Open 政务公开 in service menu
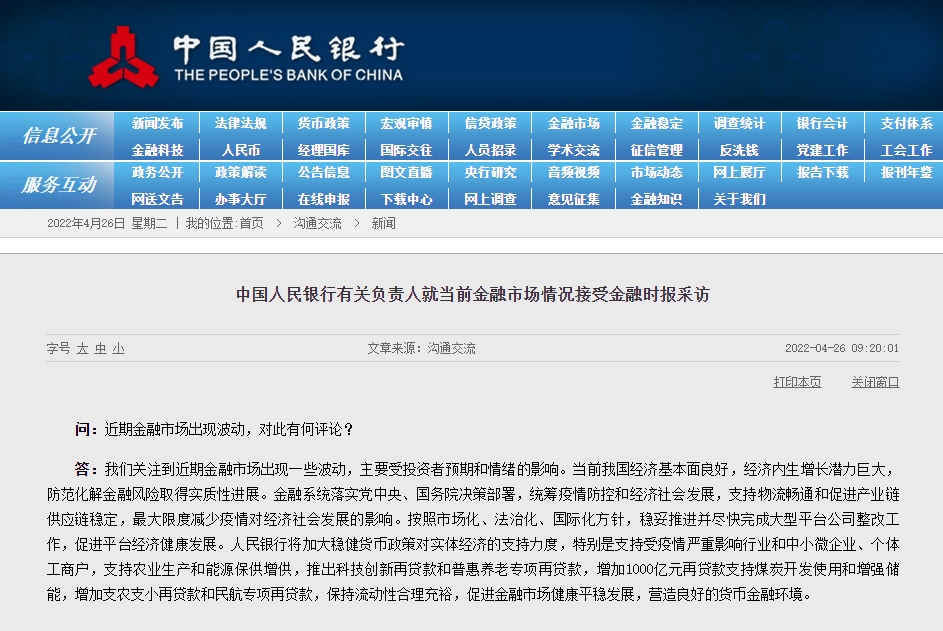Image resolution: width=943 pixels, height=631 pixels. pos(158,172)
